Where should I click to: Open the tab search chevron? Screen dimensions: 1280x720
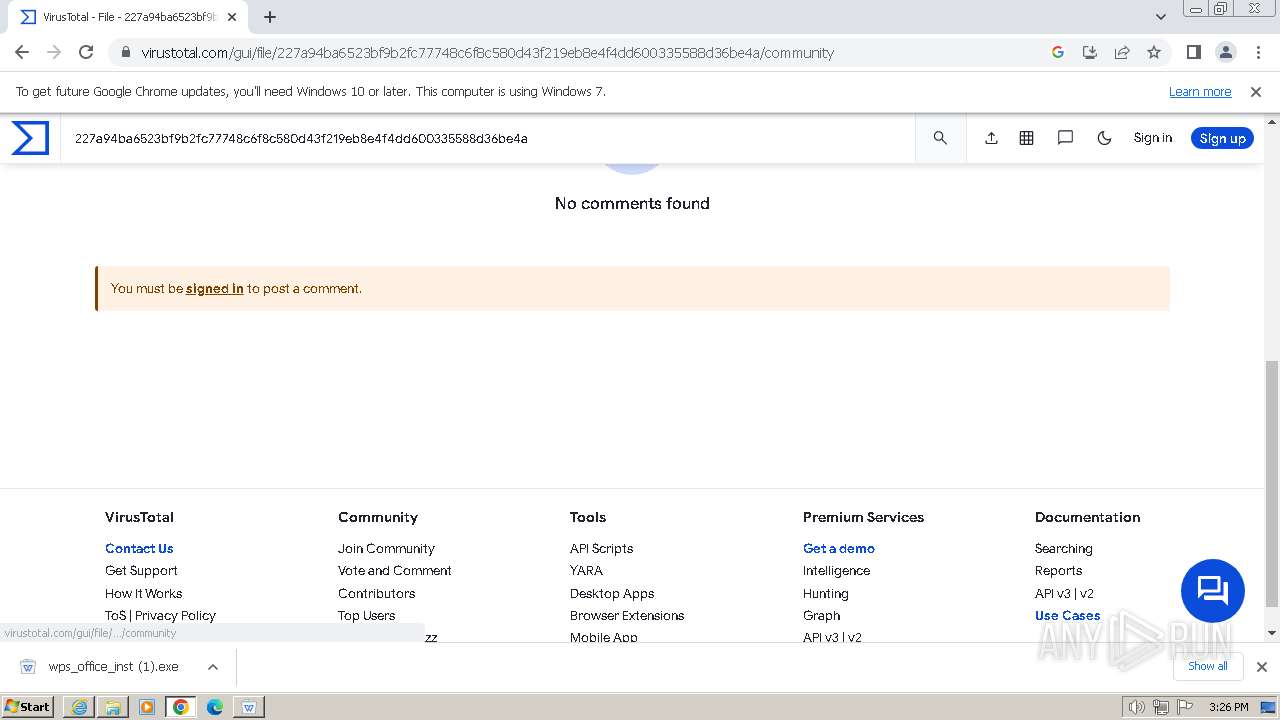pos(1160,17)
